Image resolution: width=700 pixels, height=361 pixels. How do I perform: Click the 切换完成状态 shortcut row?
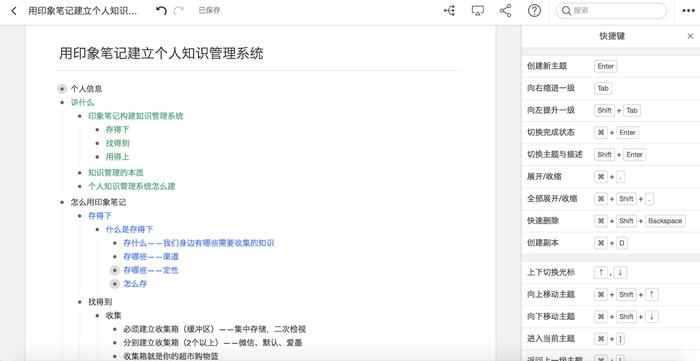tap(611, 133)
